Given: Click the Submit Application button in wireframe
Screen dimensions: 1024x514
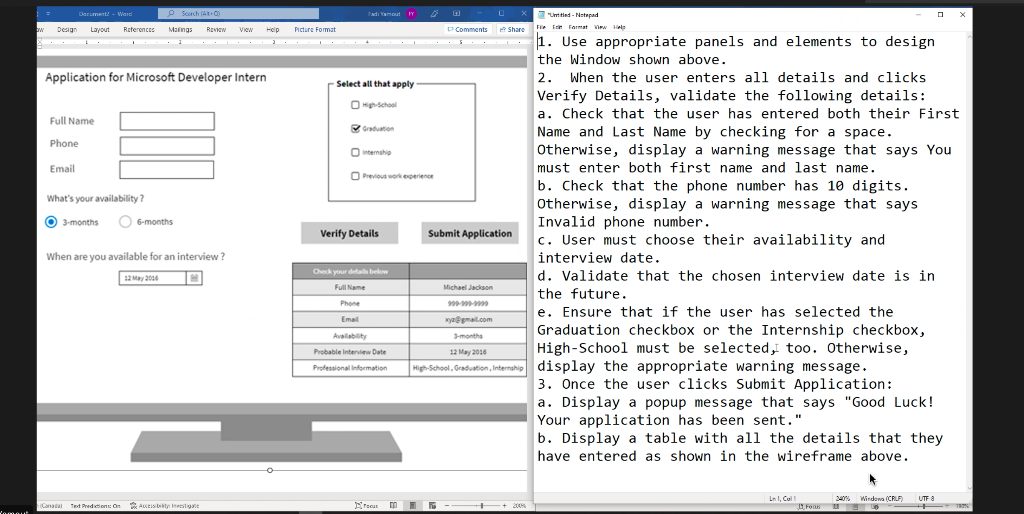Looking at the screenshot, I should click(470, 233).
